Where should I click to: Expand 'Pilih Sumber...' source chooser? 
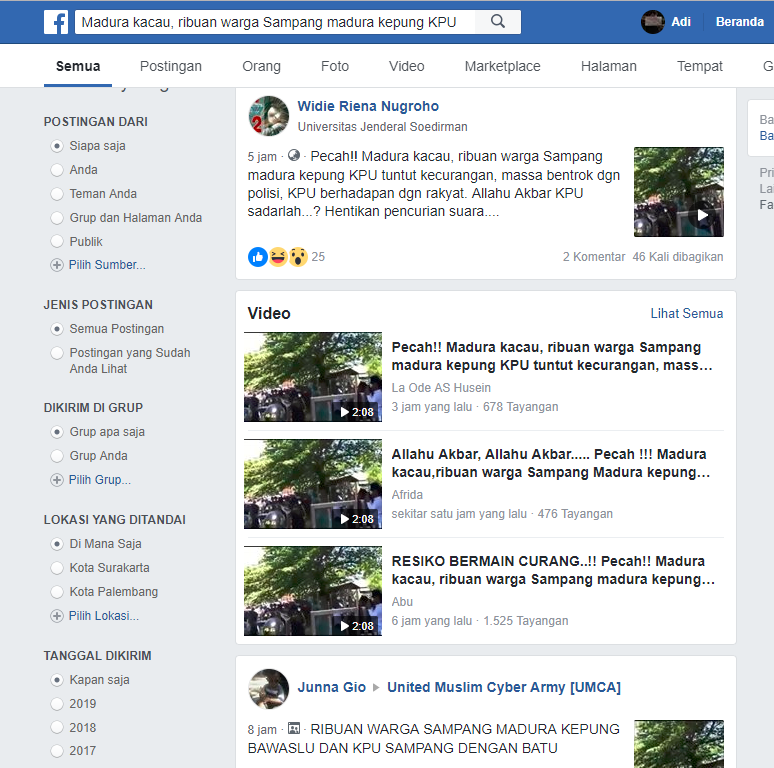pyautogui.click(x=106, y=265)
